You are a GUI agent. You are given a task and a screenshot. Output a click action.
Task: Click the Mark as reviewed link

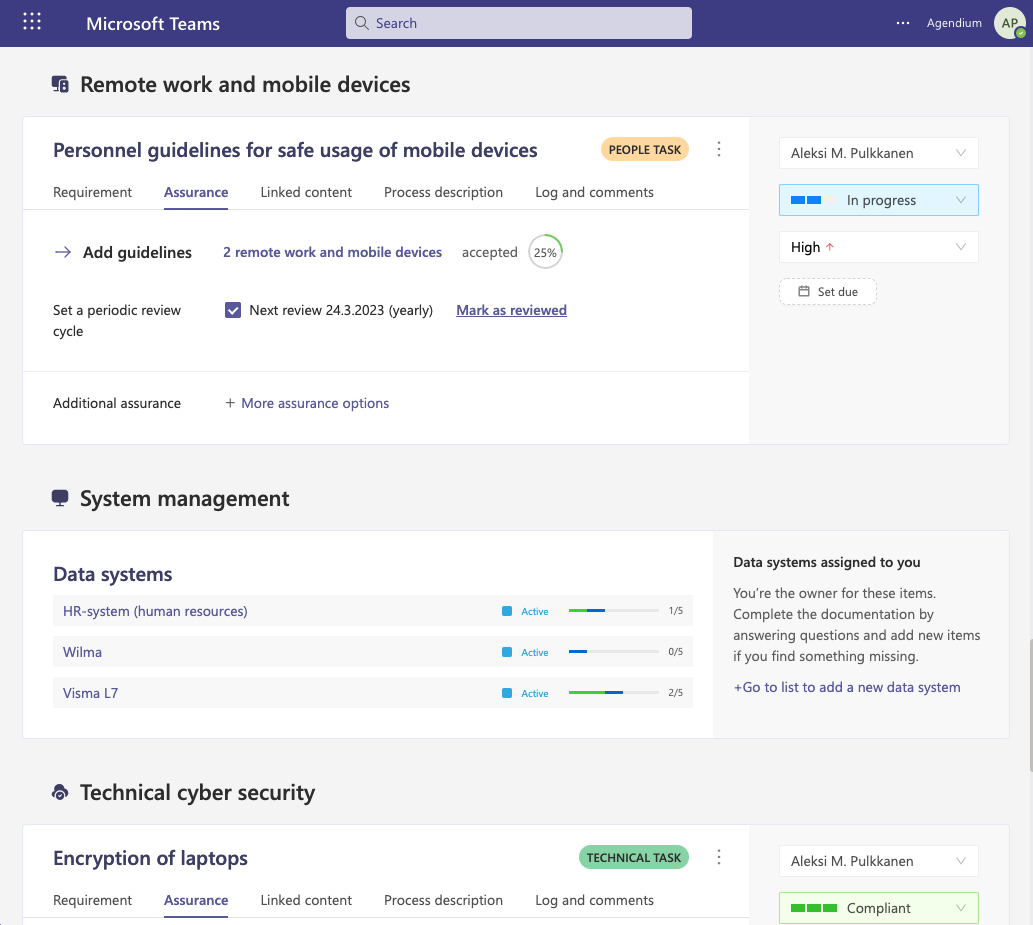pyautogui.click(x=511, y=310)
